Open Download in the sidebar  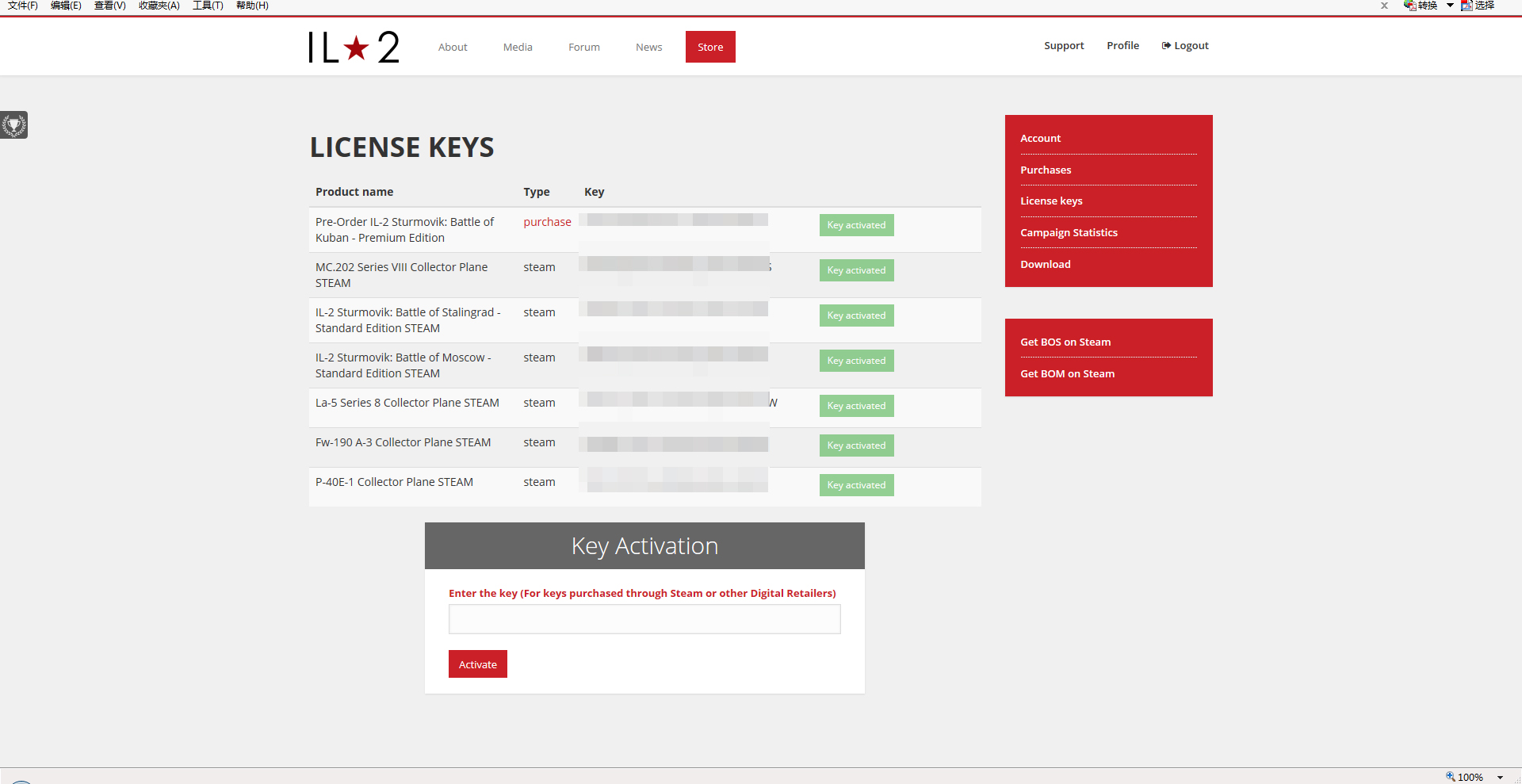point(1045,264)
